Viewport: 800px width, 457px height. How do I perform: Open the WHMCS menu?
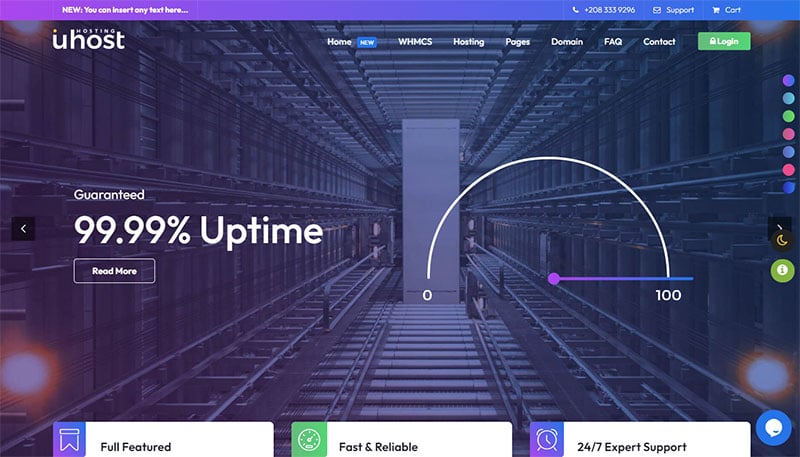[415, 42]
